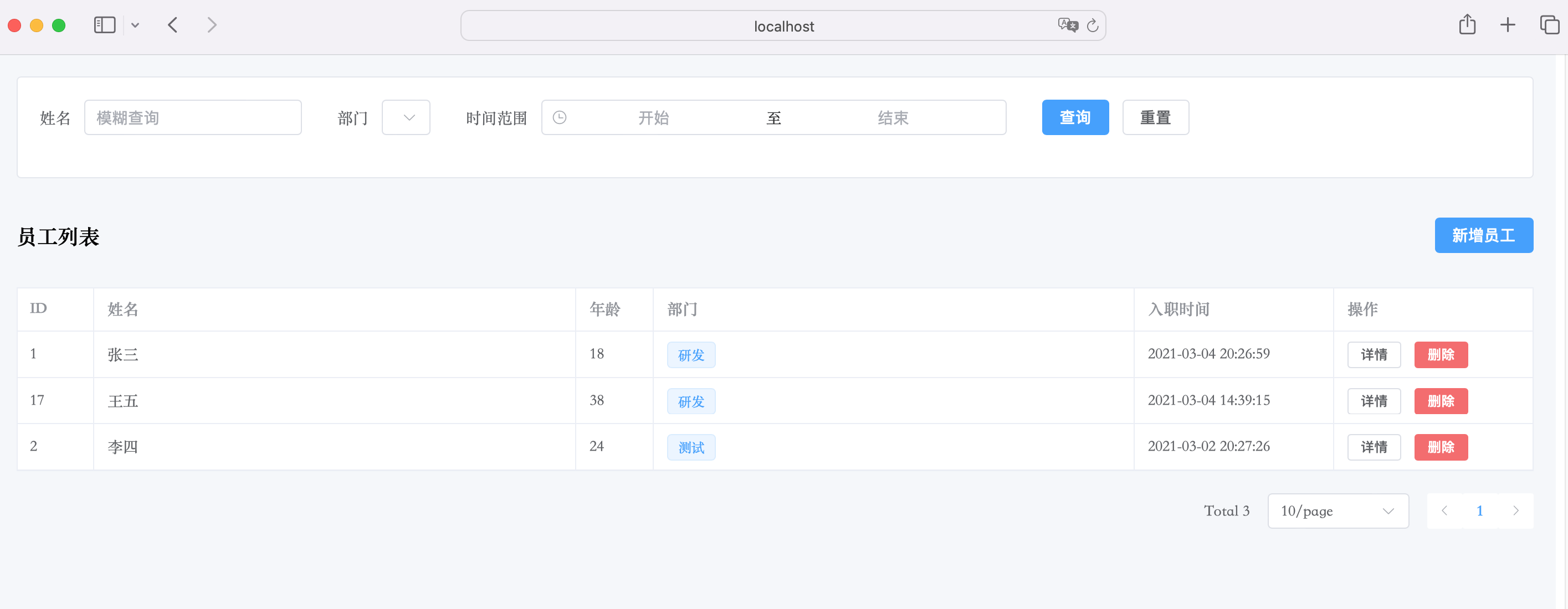
Task: Click the browser forward arrow
Action: coord(211,25)
